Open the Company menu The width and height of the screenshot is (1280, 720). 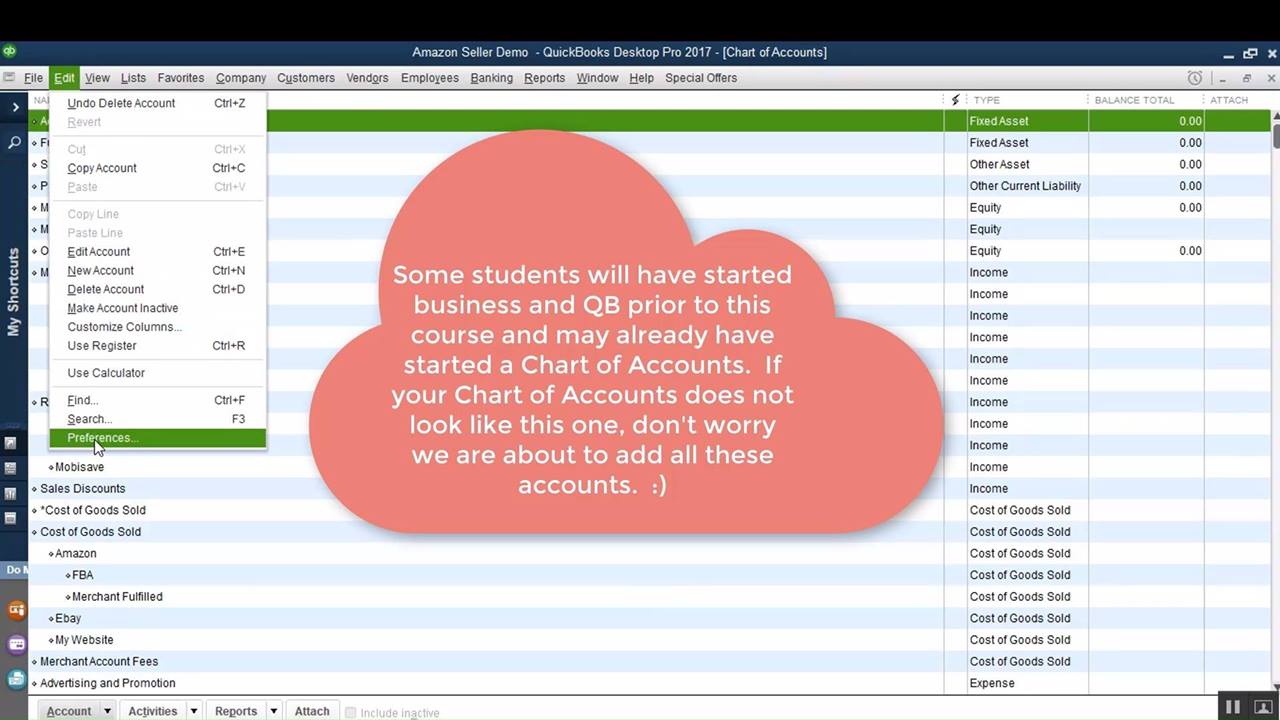241,78
